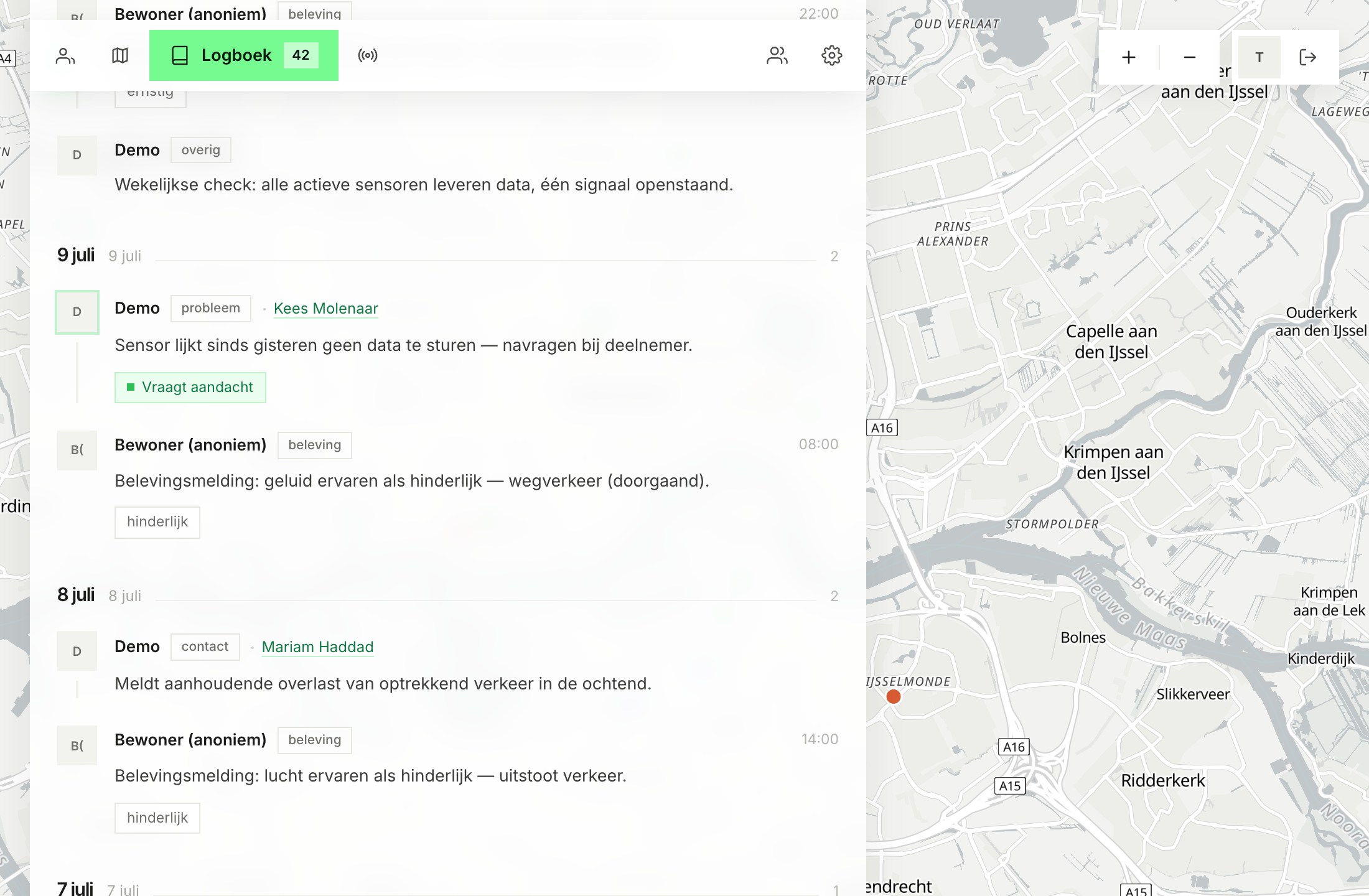Select the D avatar of the contact entry
The image size is (1369, 896).
coord(77,651)
